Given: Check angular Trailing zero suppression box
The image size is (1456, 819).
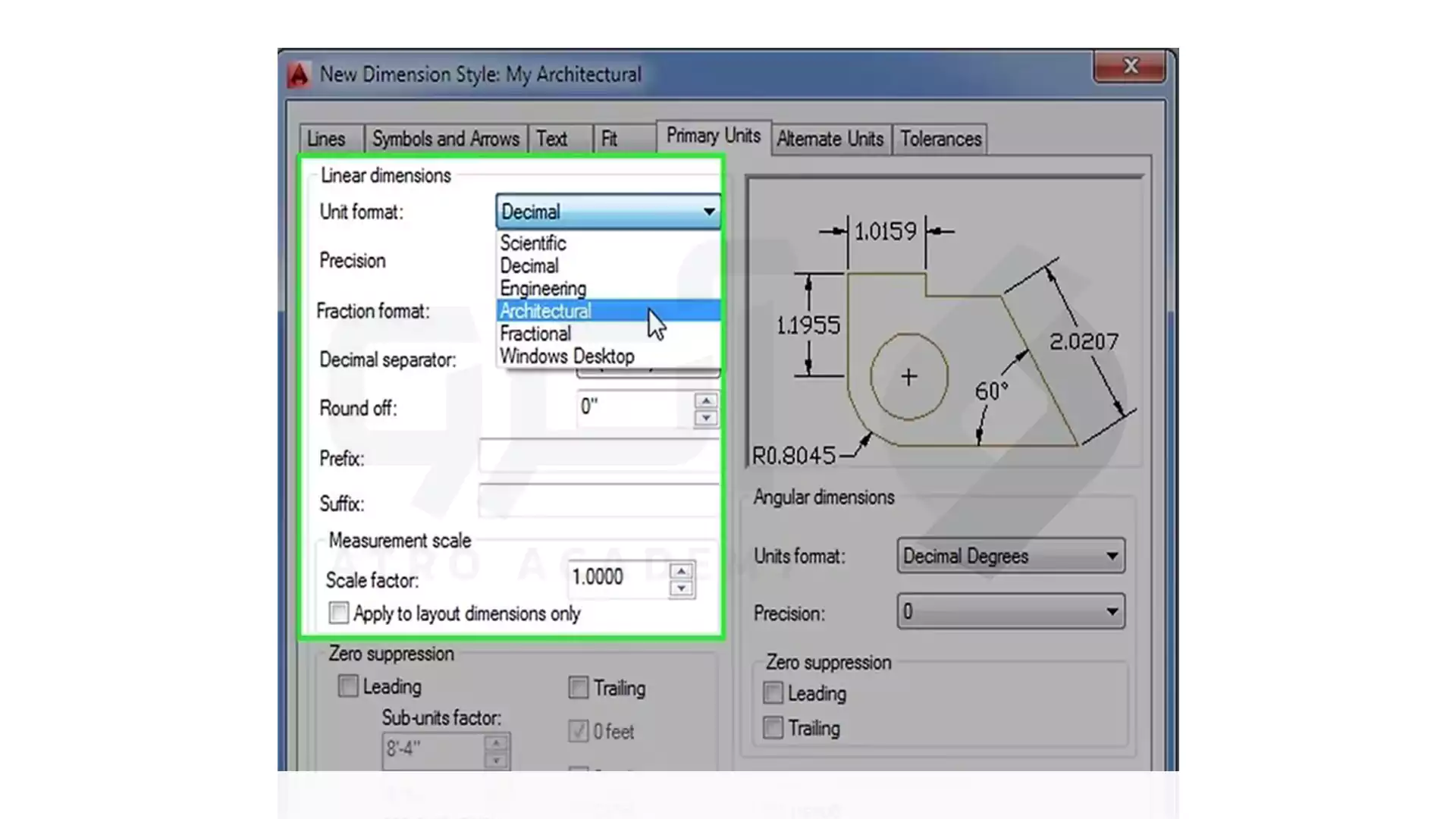Looking at the screenshot, I should coord(773,728).
